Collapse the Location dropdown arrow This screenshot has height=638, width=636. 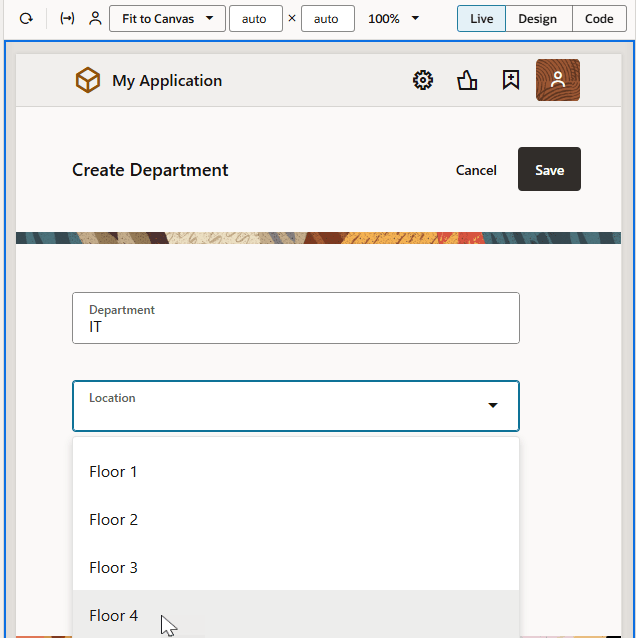(x=493, y=405)
